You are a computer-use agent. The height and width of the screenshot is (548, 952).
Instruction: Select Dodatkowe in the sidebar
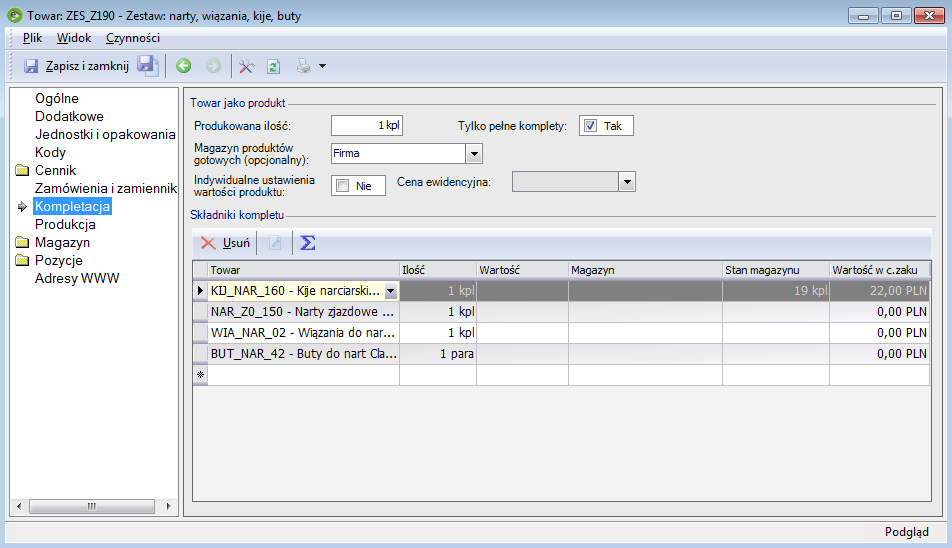pos(69,116)
